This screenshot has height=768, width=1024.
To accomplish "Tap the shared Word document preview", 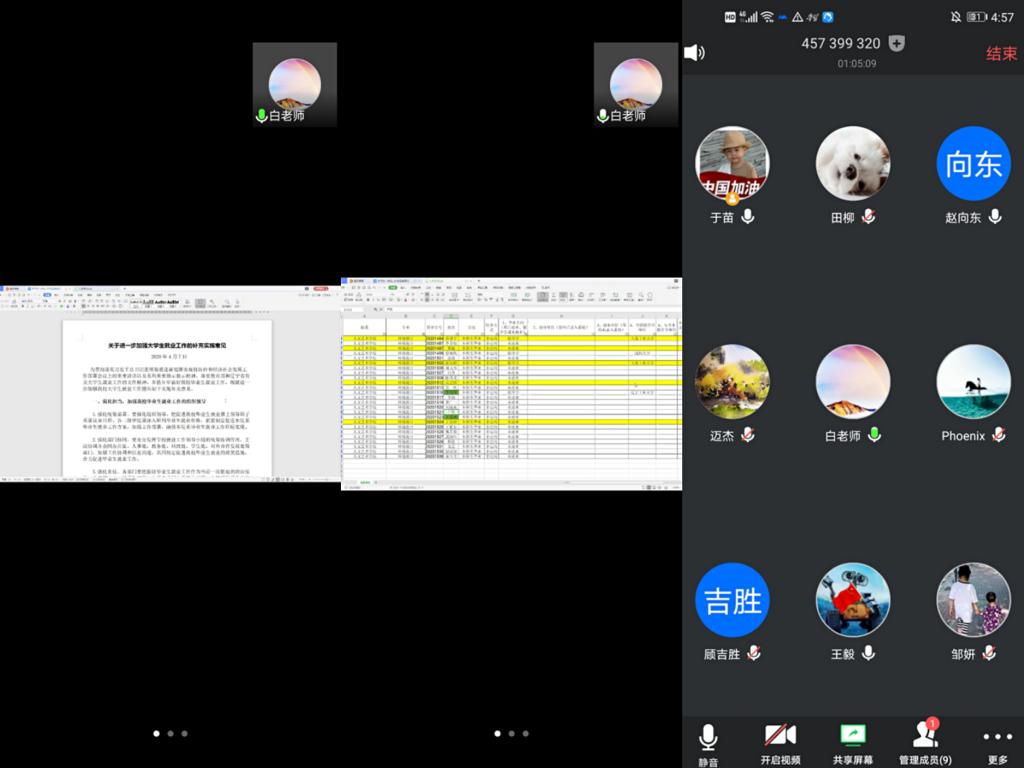I will [170, 384].
